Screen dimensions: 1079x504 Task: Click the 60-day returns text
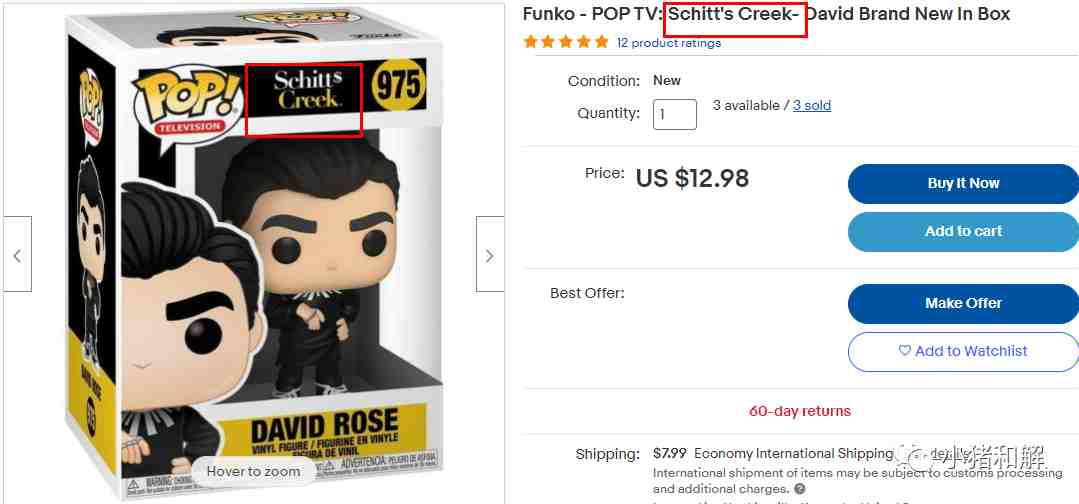pos(799,411)
